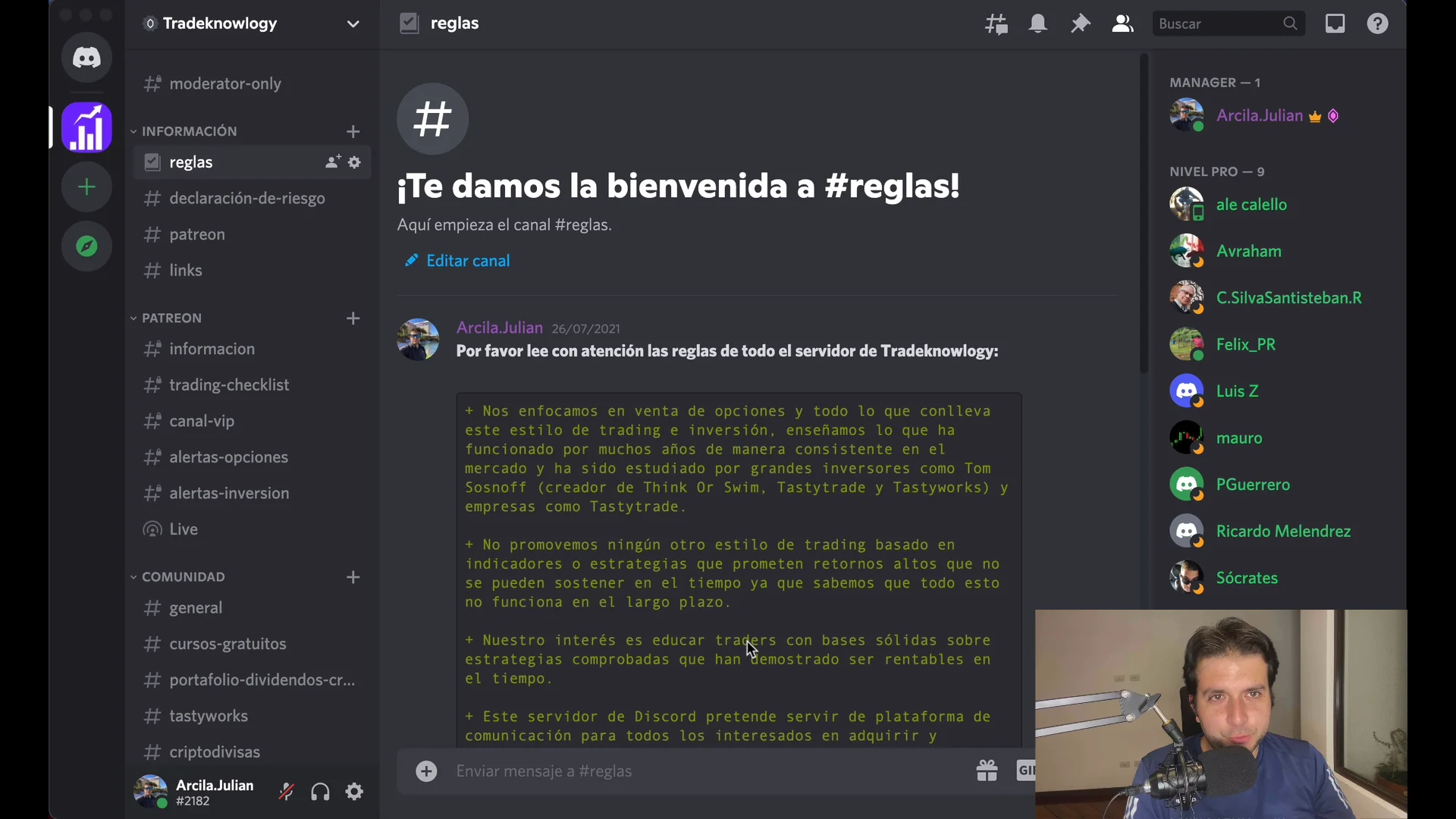The image size is (1456, 819).
Task: Open Discord help
Action: click(x=1378, y=24)
